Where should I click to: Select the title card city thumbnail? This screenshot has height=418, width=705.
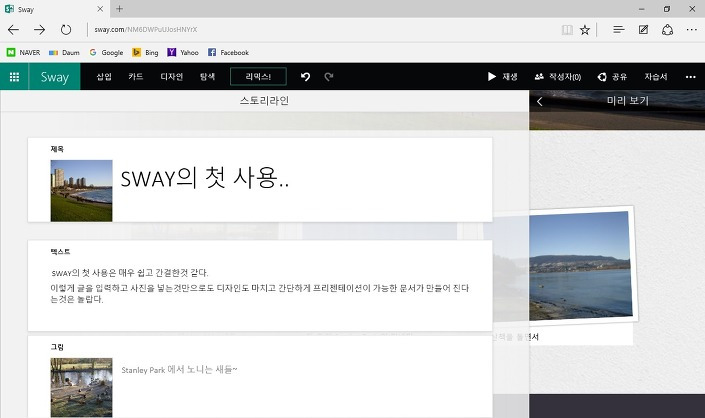tap(81, 191)
